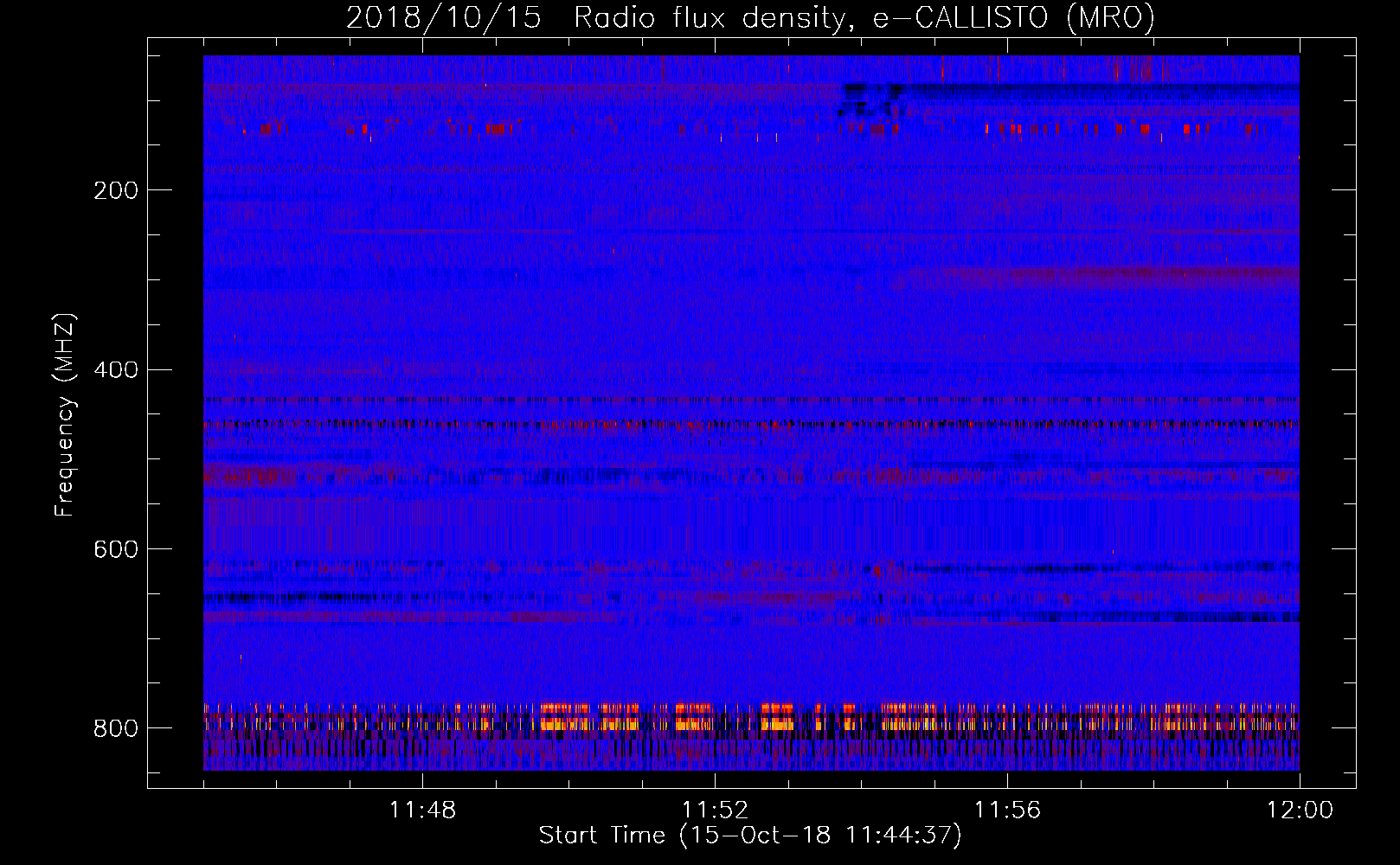Click the 11:48 time tick label

(422, 811)
